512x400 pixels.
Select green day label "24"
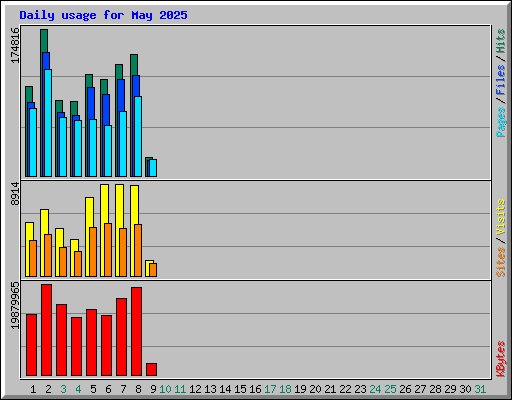pyautogui.click(x=375, y=389)
